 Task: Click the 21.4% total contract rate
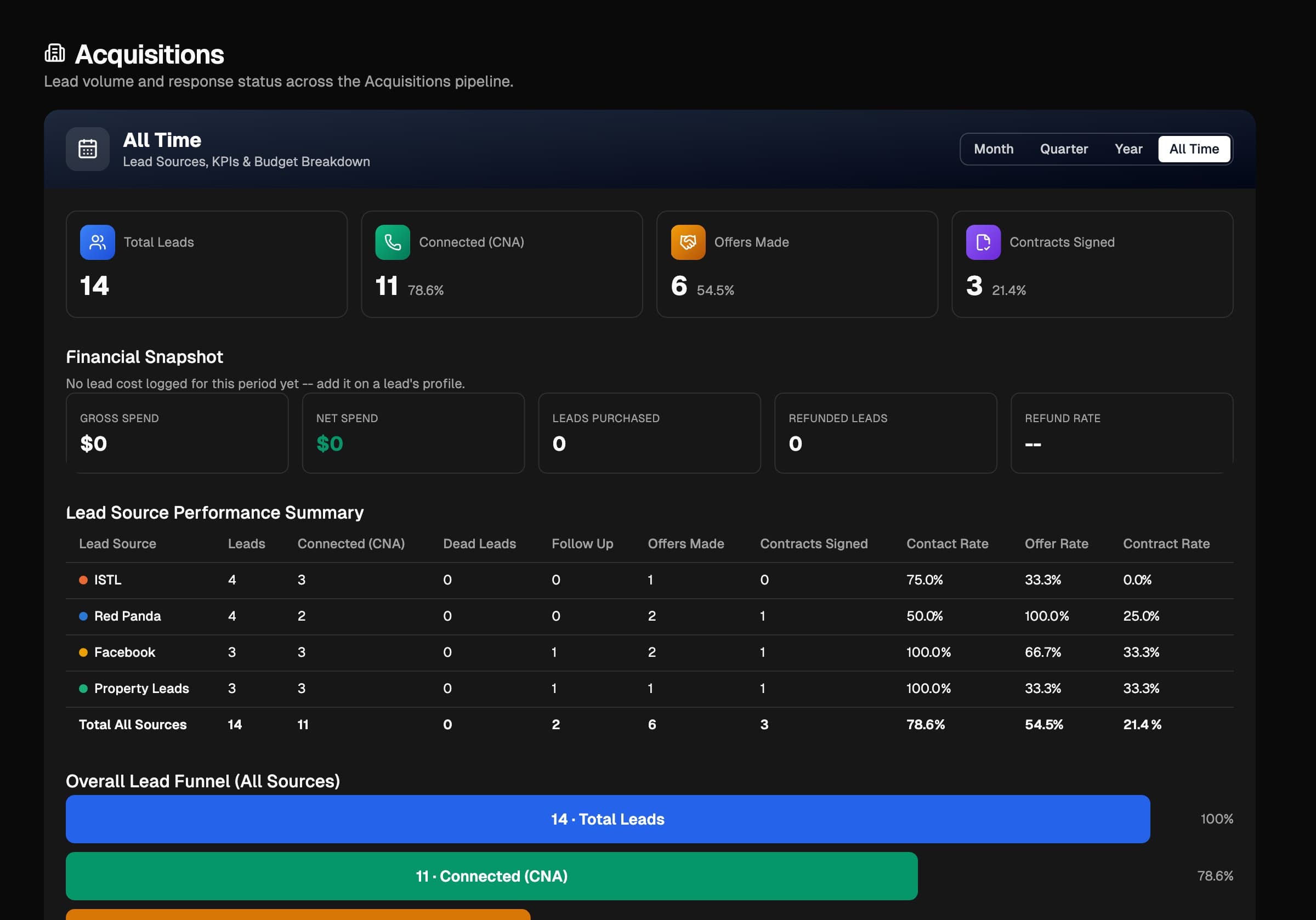click(x=1142, y=724)
